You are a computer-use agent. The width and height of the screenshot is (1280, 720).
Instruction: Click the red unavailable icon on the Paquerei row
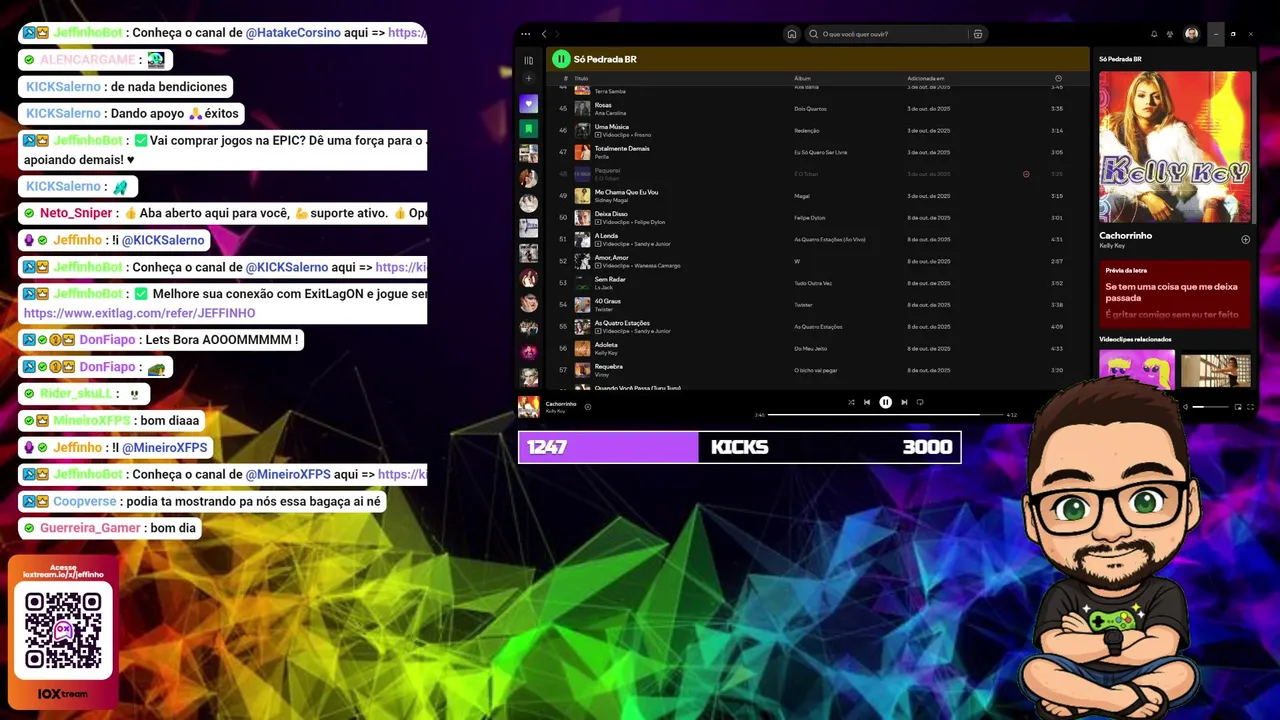1026,174
